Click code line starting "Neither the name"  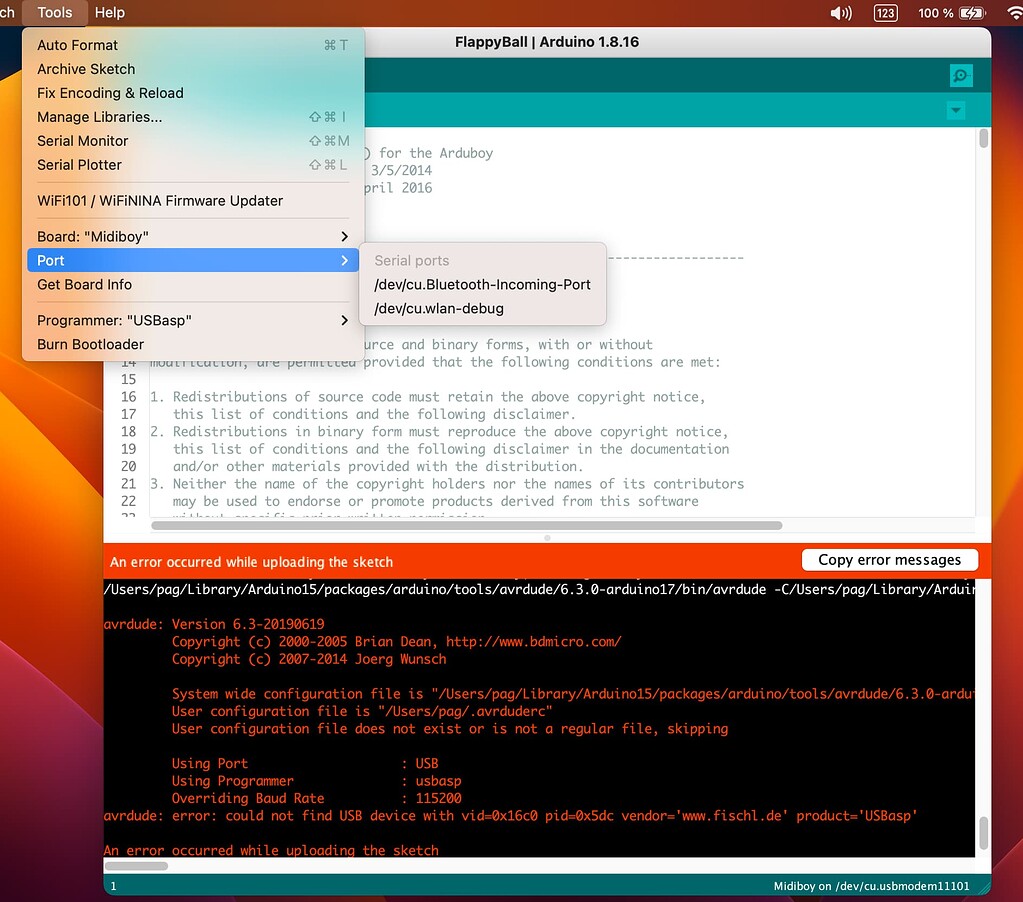pyautogui.click(x=447, y=484)
